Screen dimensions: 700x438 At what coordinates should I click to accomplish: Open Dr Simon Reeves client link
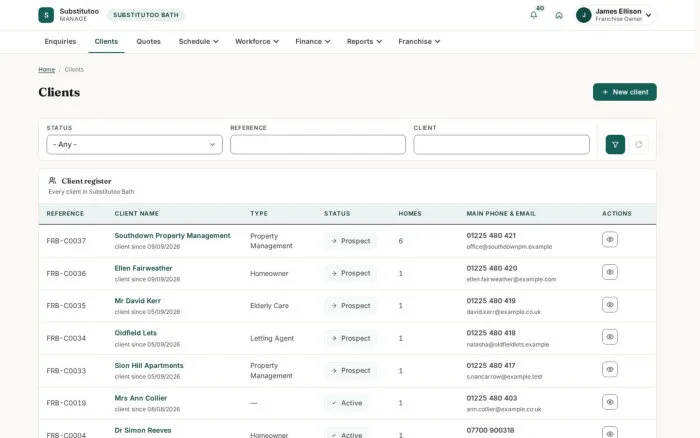pos(143,430)
